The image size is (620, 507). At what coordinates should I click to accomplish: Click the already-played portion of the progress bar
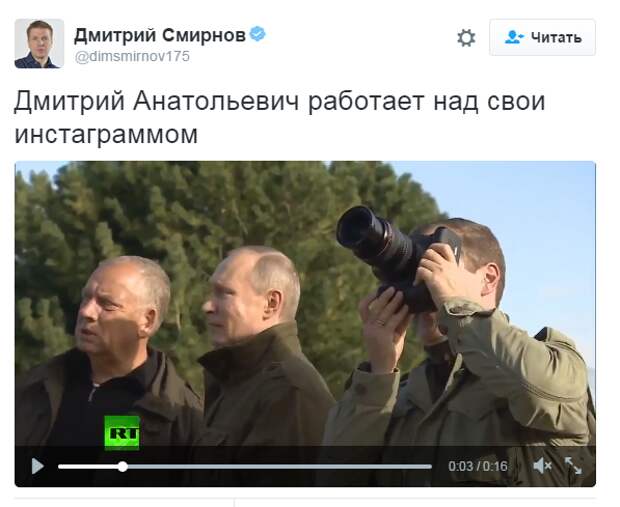[89, 467]
